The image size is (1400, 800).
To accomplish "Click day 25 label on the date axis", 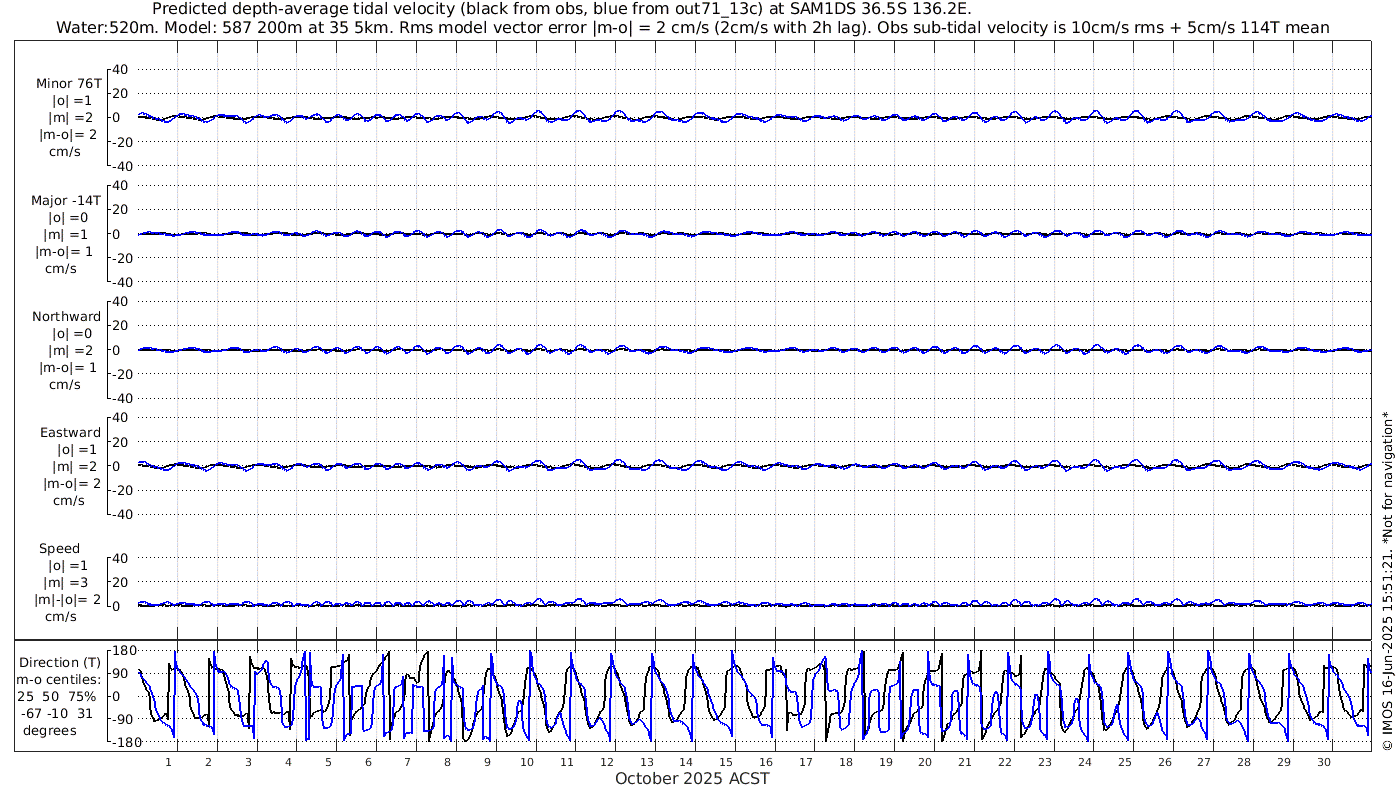I will click(1124, 762).
